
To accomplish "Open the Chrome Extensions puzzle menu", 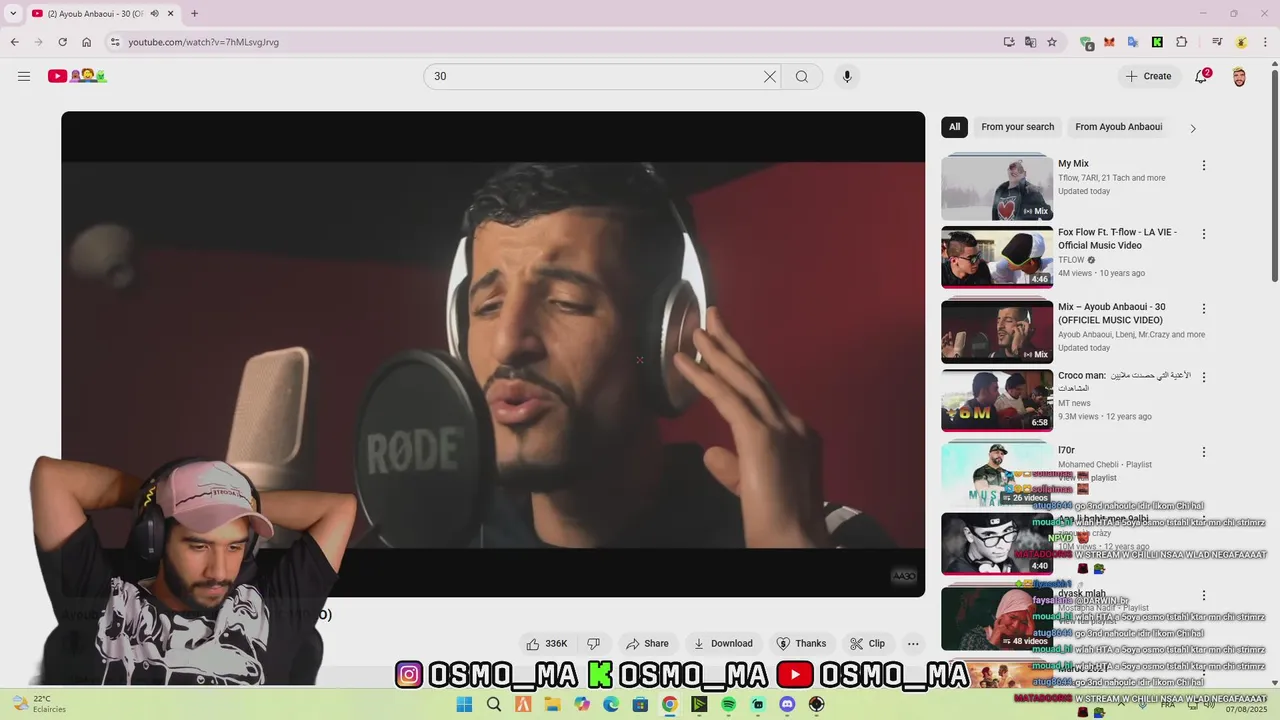I will click(x=1181, y=42).
